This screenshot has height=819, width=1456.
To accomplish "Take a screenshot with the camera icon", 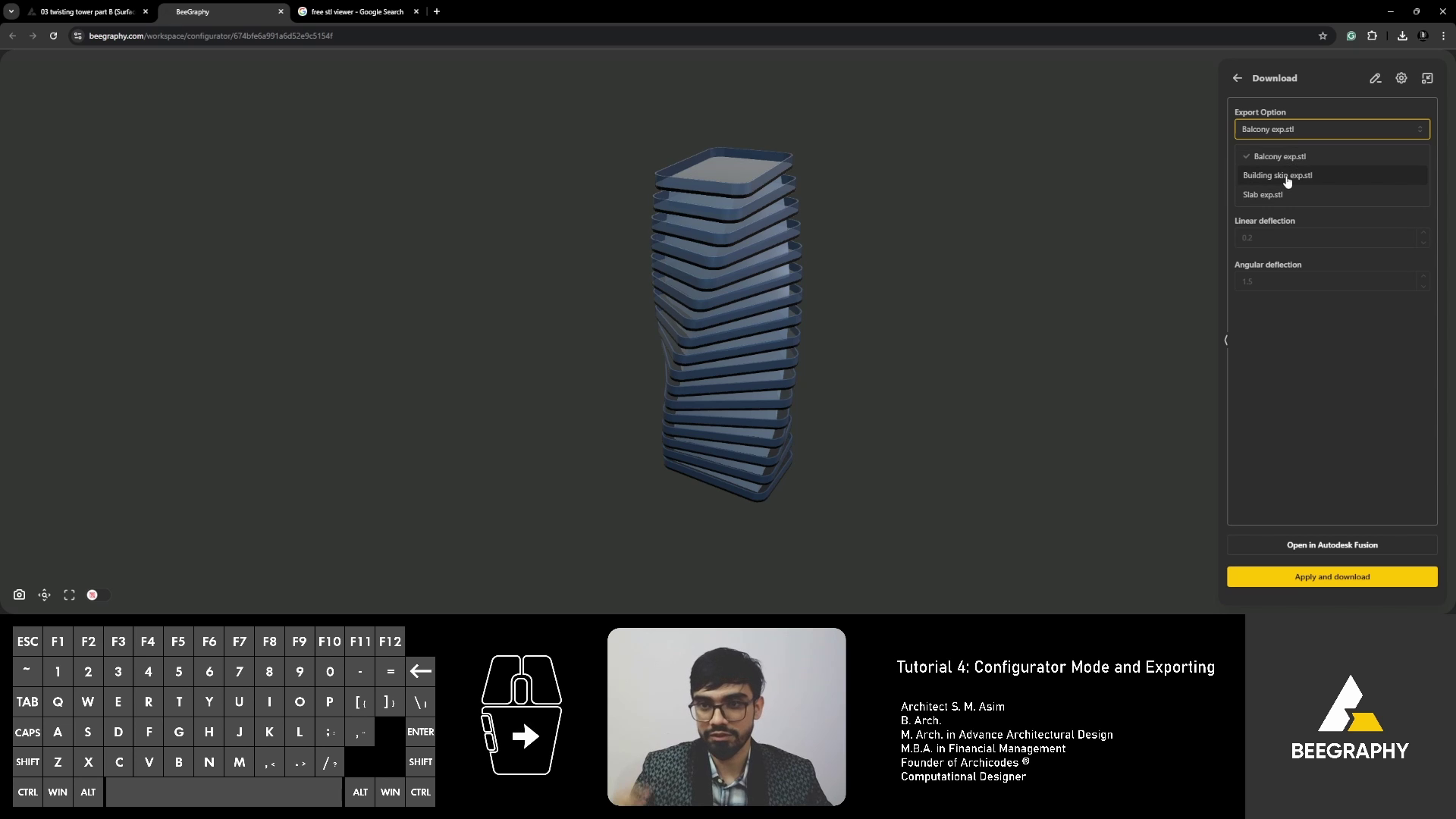I will tap(19, 595).
